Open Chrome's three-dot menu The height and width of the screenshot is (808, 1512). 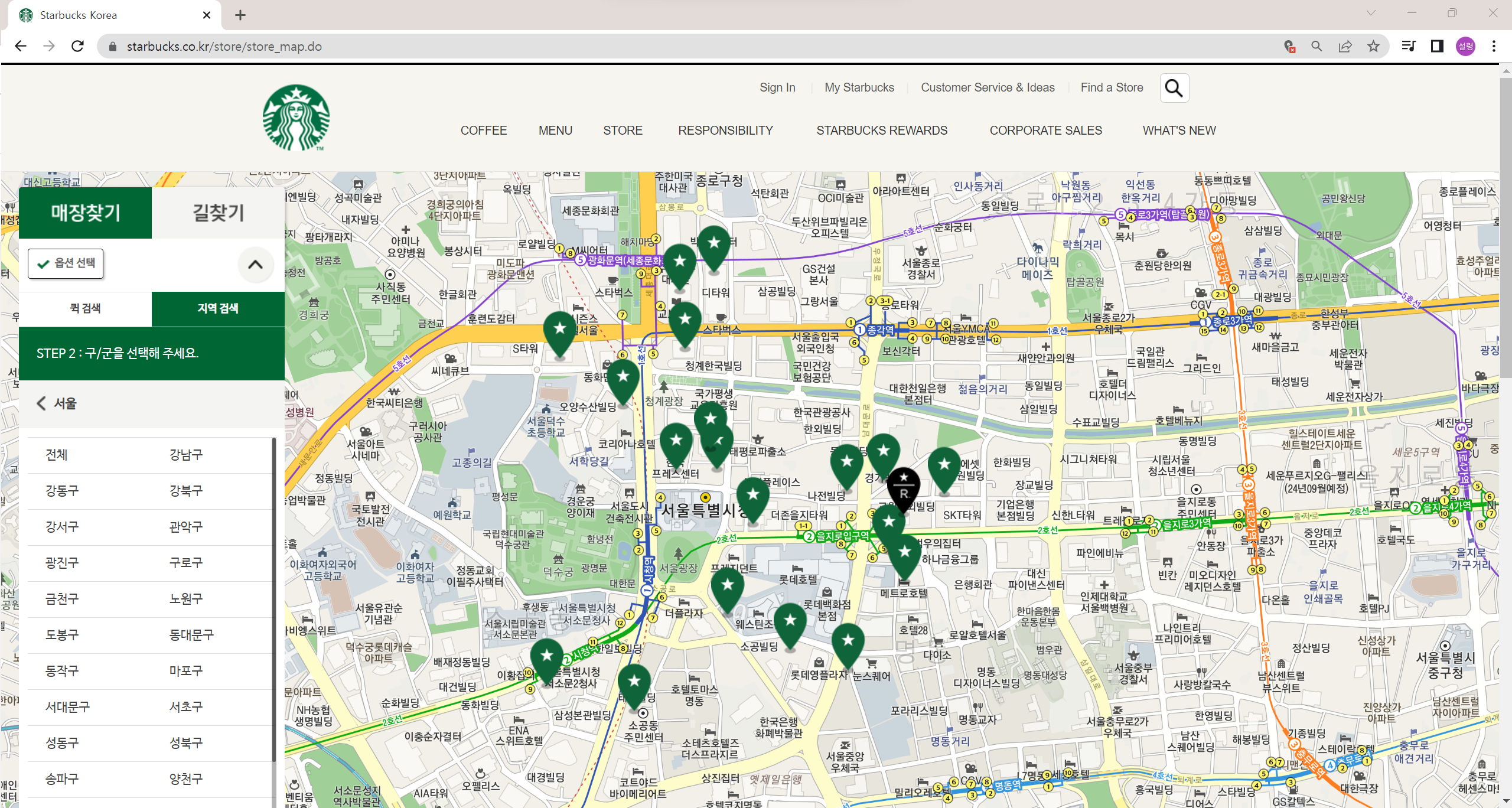1494,46
